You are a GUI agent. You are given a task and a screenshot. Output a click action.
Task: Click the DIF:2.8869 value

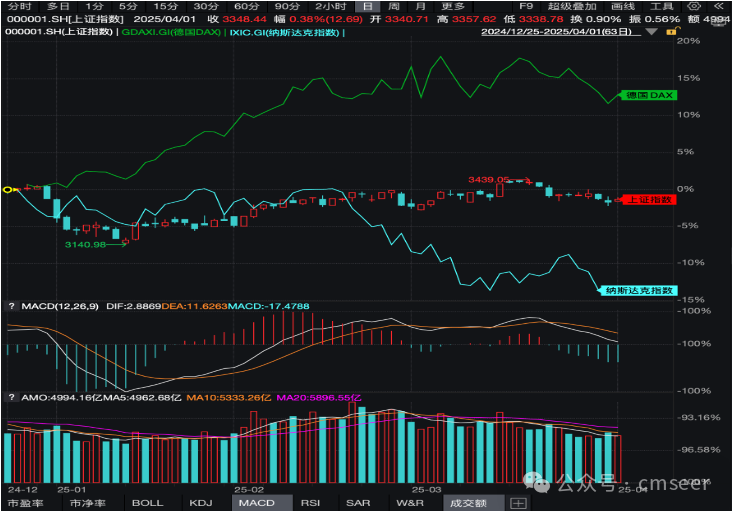pos(134,306)
